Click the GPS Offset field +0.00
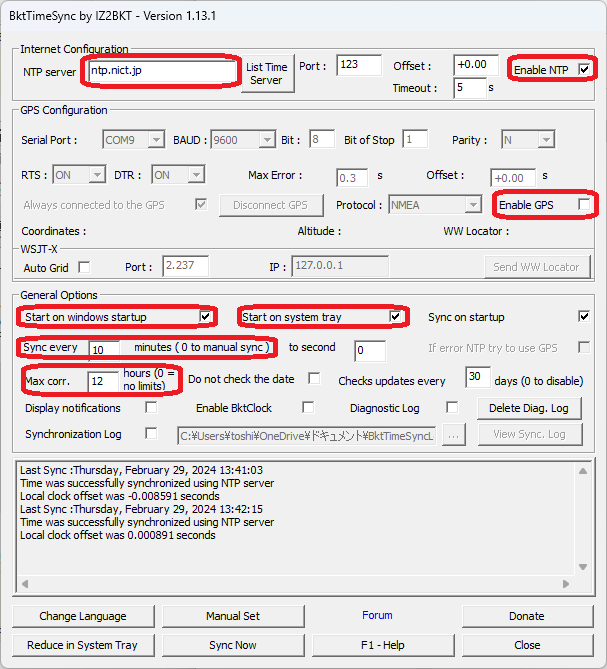This screenshot has width=607, height=669. 513,177
